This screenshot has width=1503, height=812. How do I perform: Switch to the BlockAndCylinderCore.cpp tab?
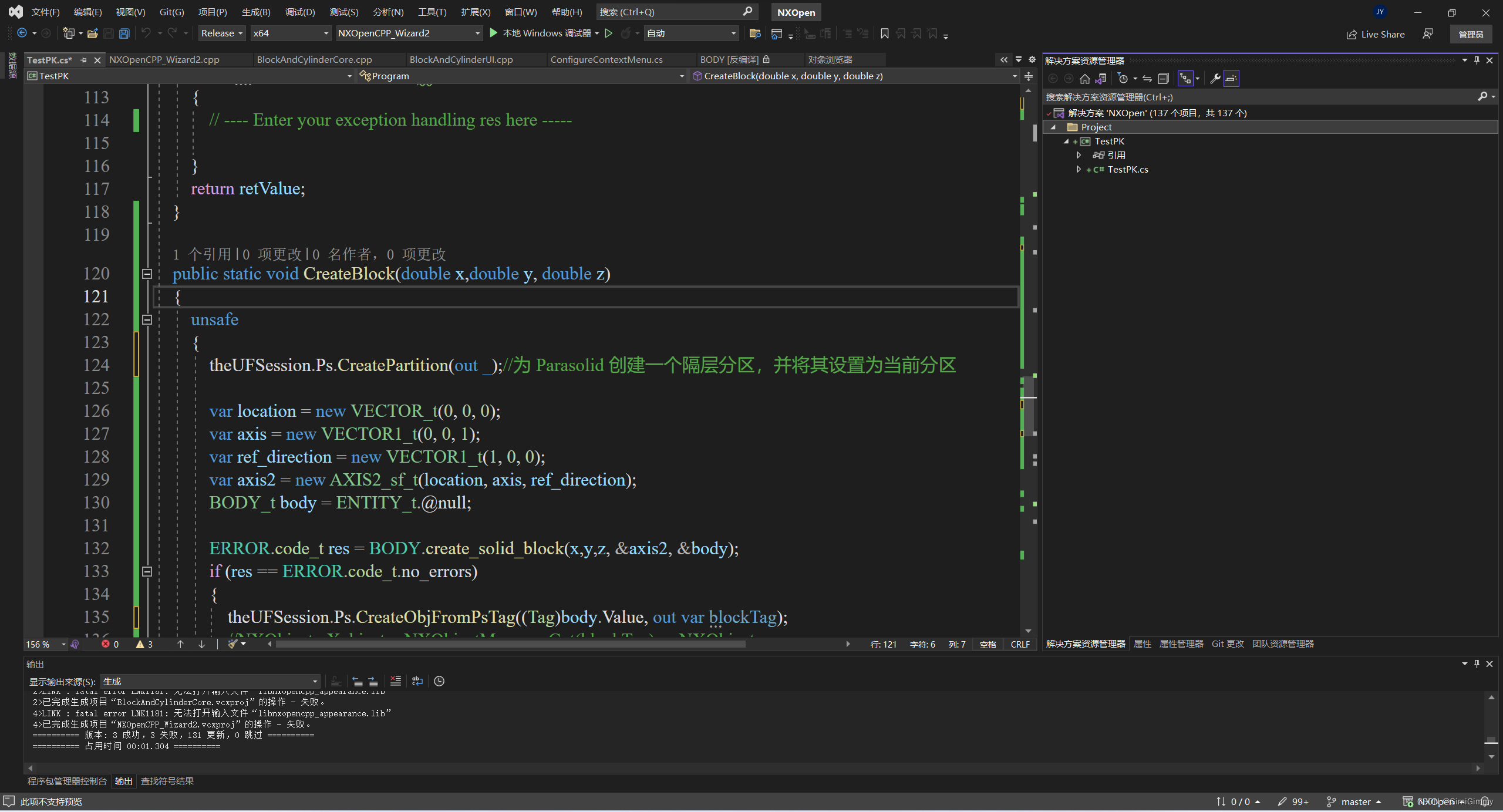point(314,59)
